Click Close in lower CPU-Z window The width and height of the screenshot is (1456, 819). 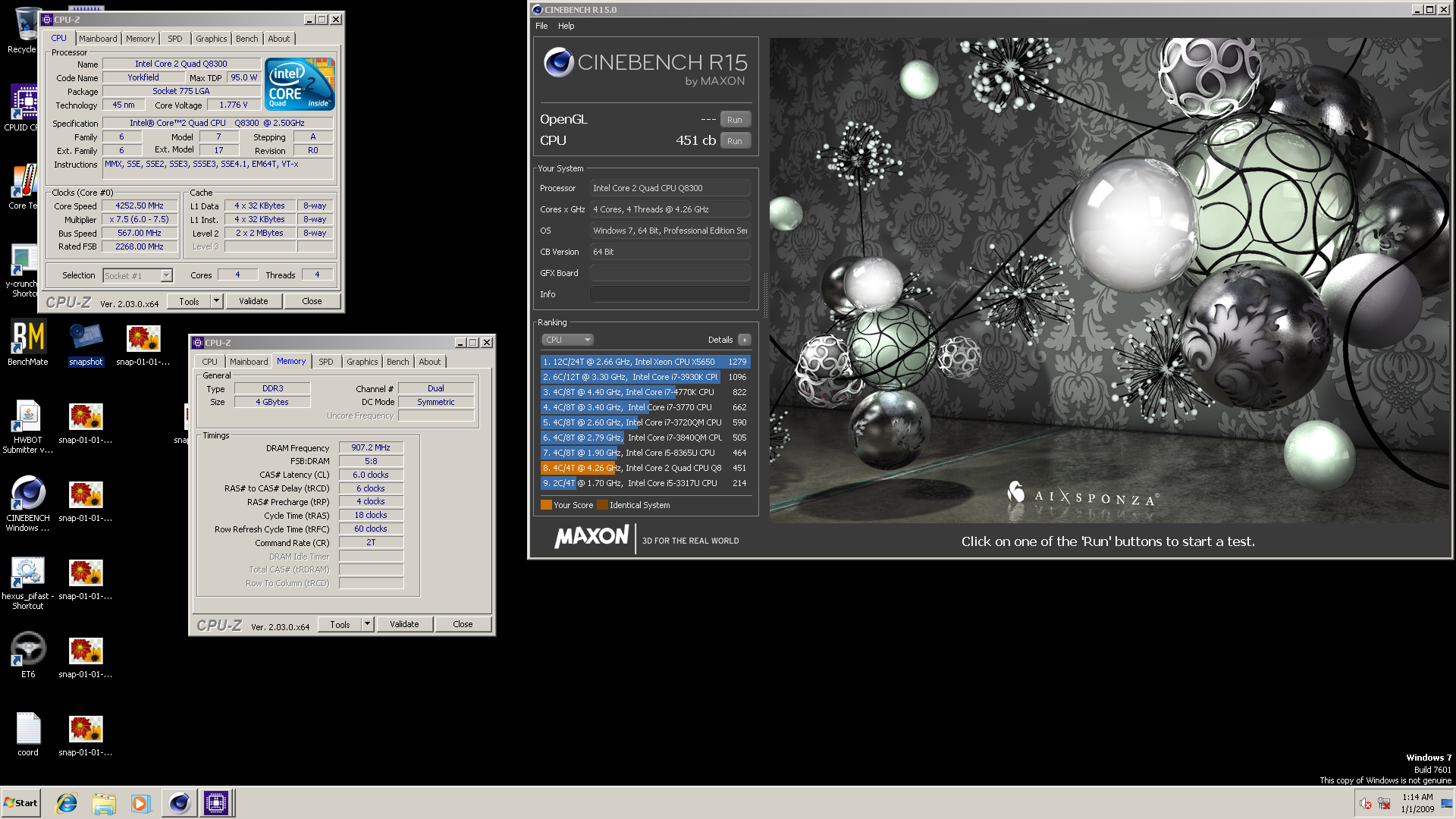(463, 624)
